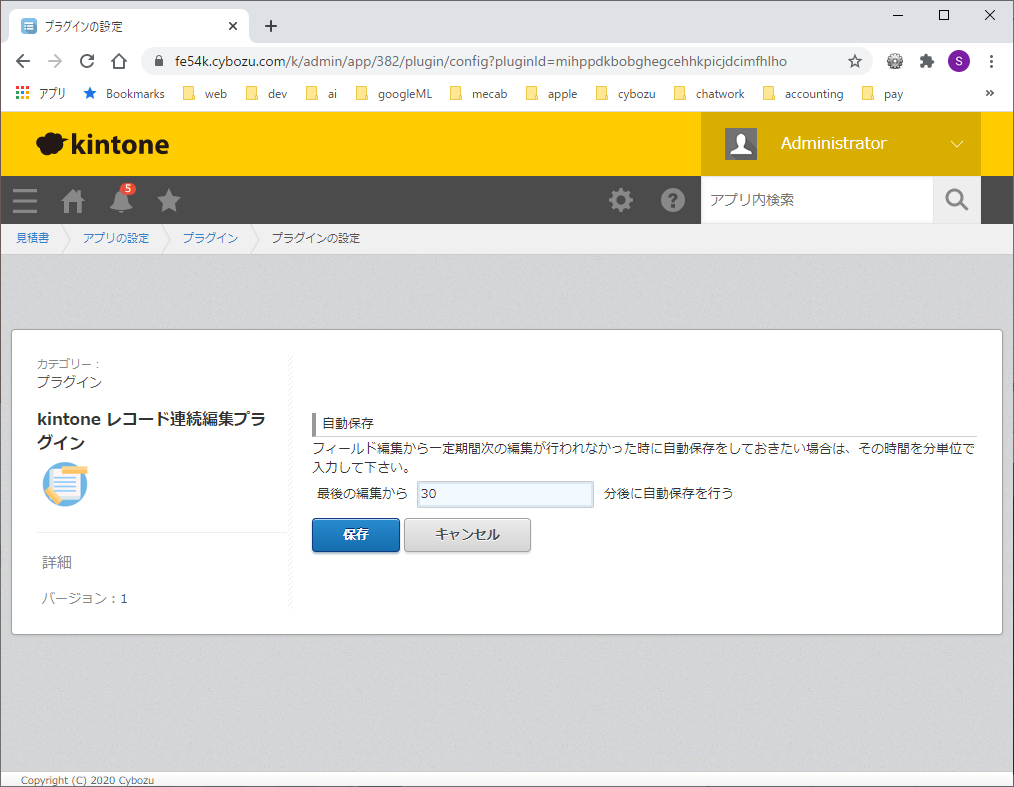Click browser forward arrow
The height and width of the screenshot is (787, 1014).
[55, 61]
